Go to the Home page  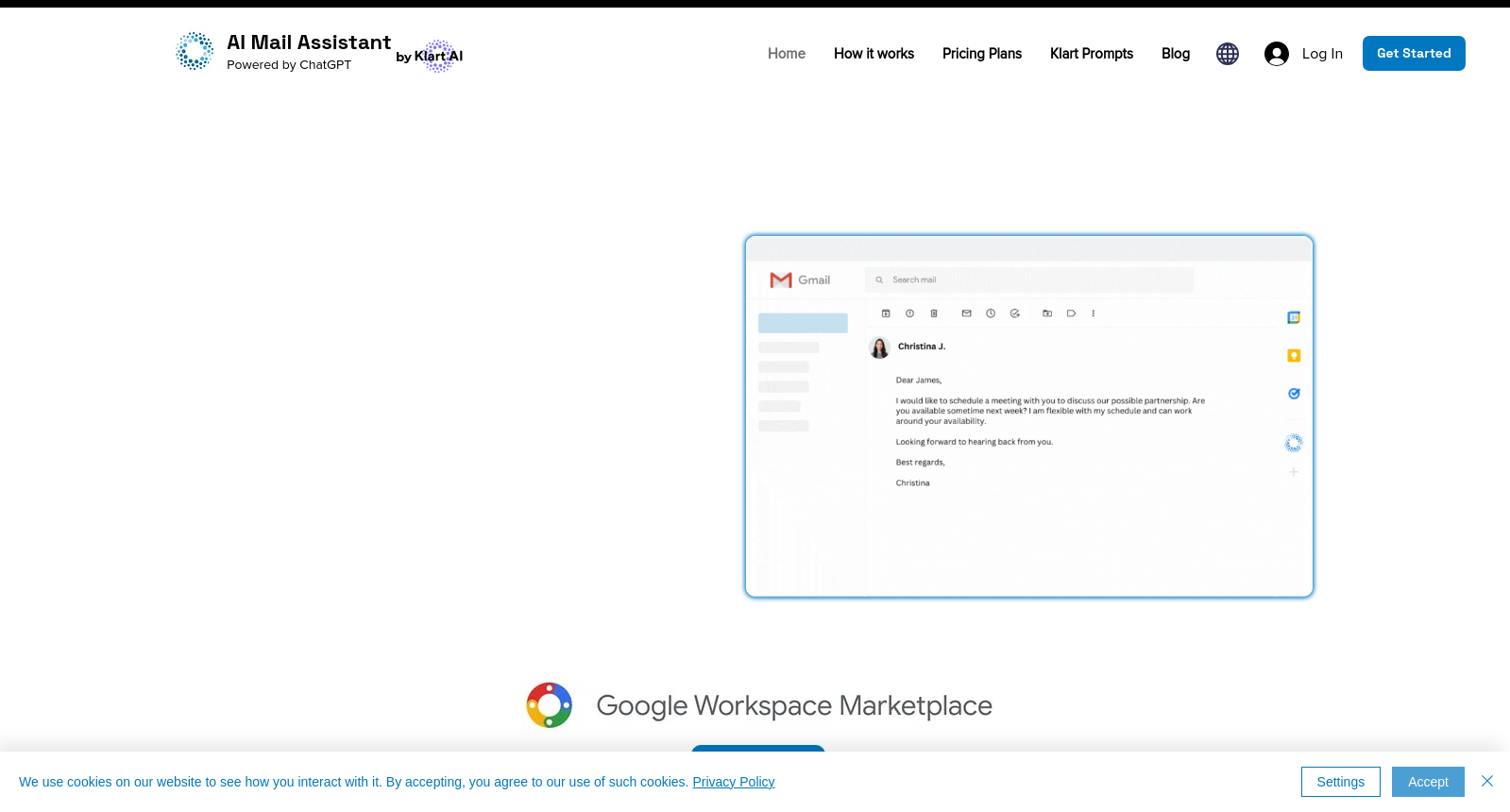coord(787,54)
